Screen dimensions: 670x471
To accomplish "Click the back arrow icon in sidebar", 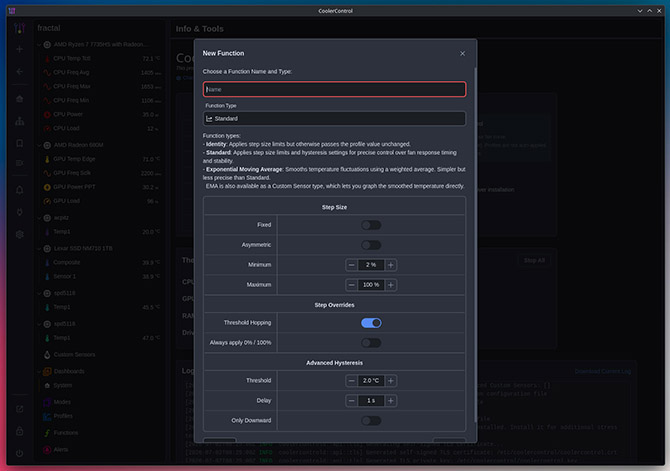I will (20, 72).
